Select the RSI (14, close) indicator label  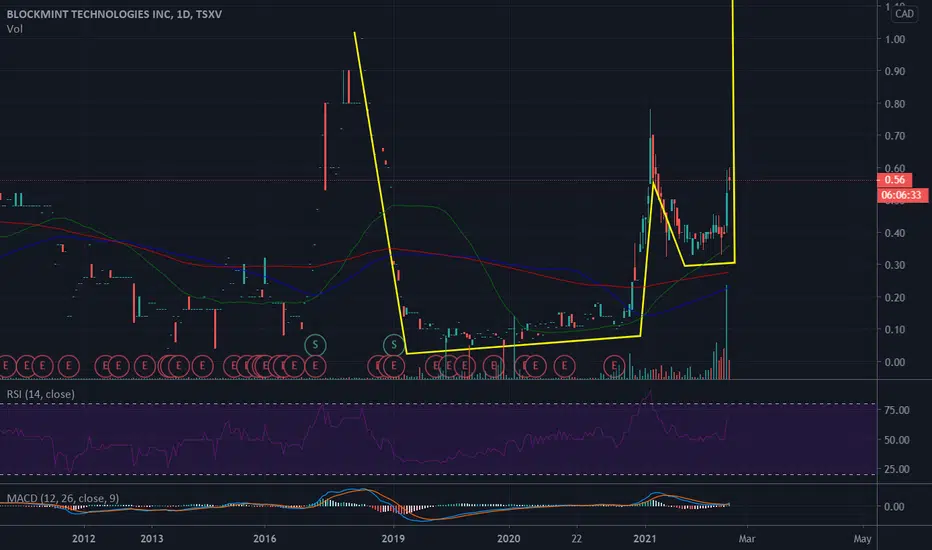tap(40, 394)
